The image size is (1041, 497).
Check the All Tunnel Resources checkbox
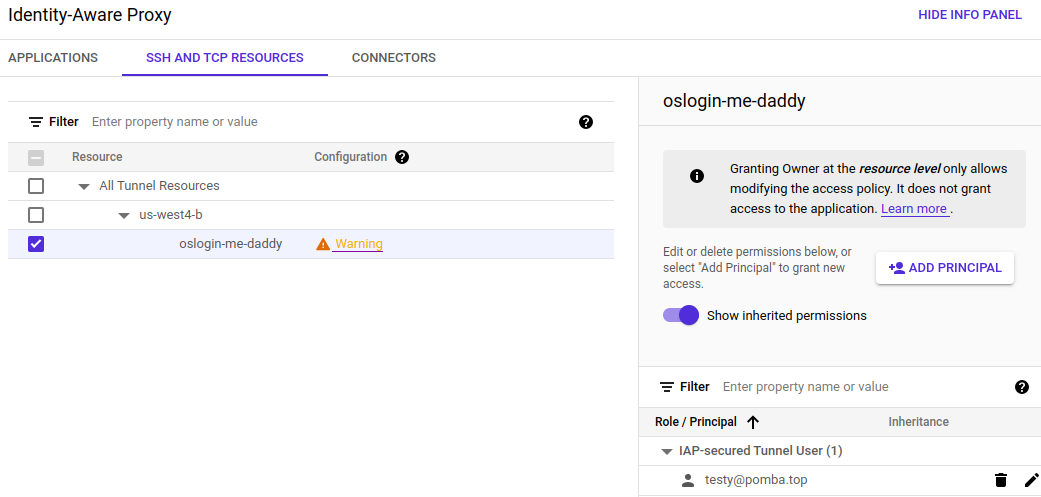pyautogui.click(x=36, y=186)
